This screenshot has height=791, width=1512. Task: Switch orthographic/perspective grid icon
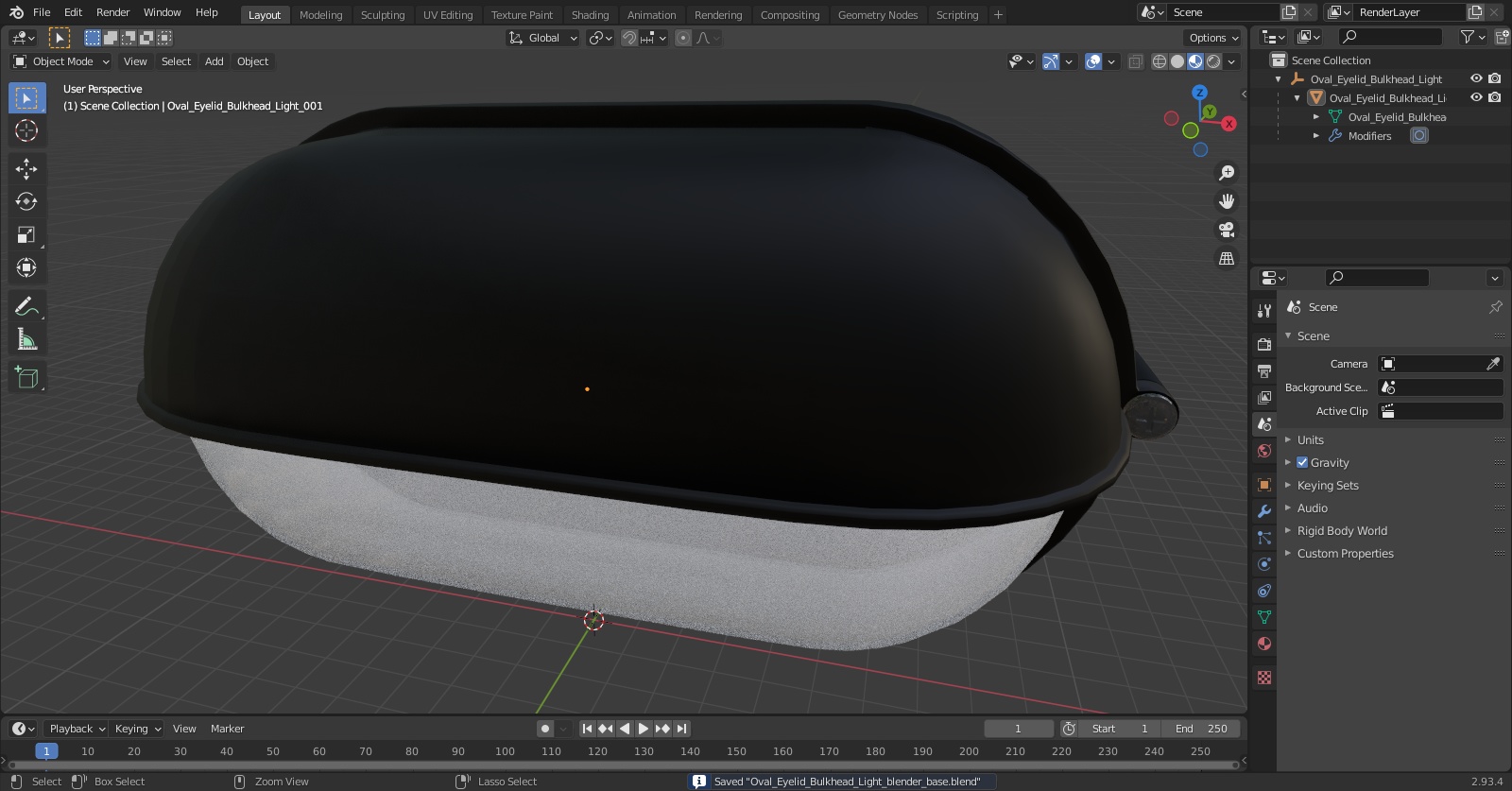coord(1227,258)
